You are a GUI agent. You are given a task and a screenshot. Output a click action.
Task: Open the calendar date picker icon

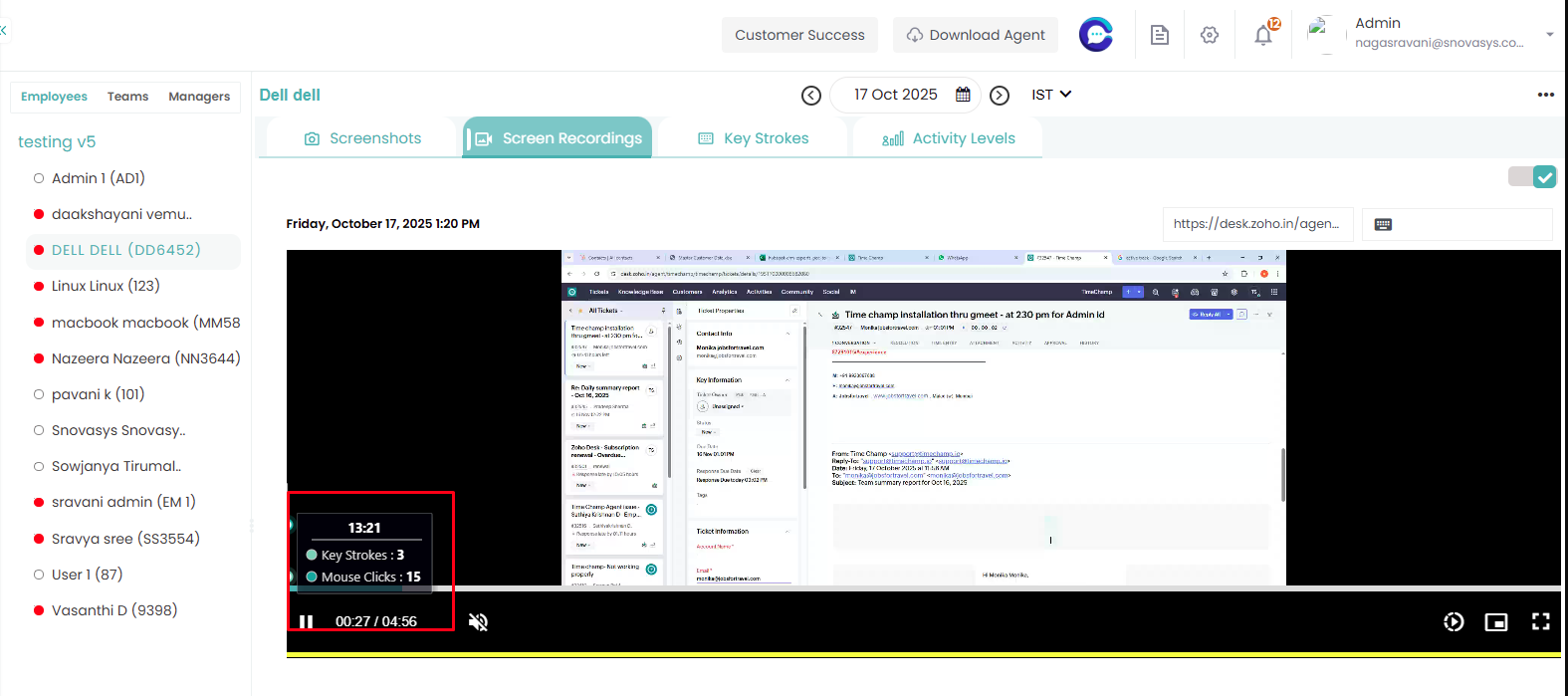click(x=963, y=95)
